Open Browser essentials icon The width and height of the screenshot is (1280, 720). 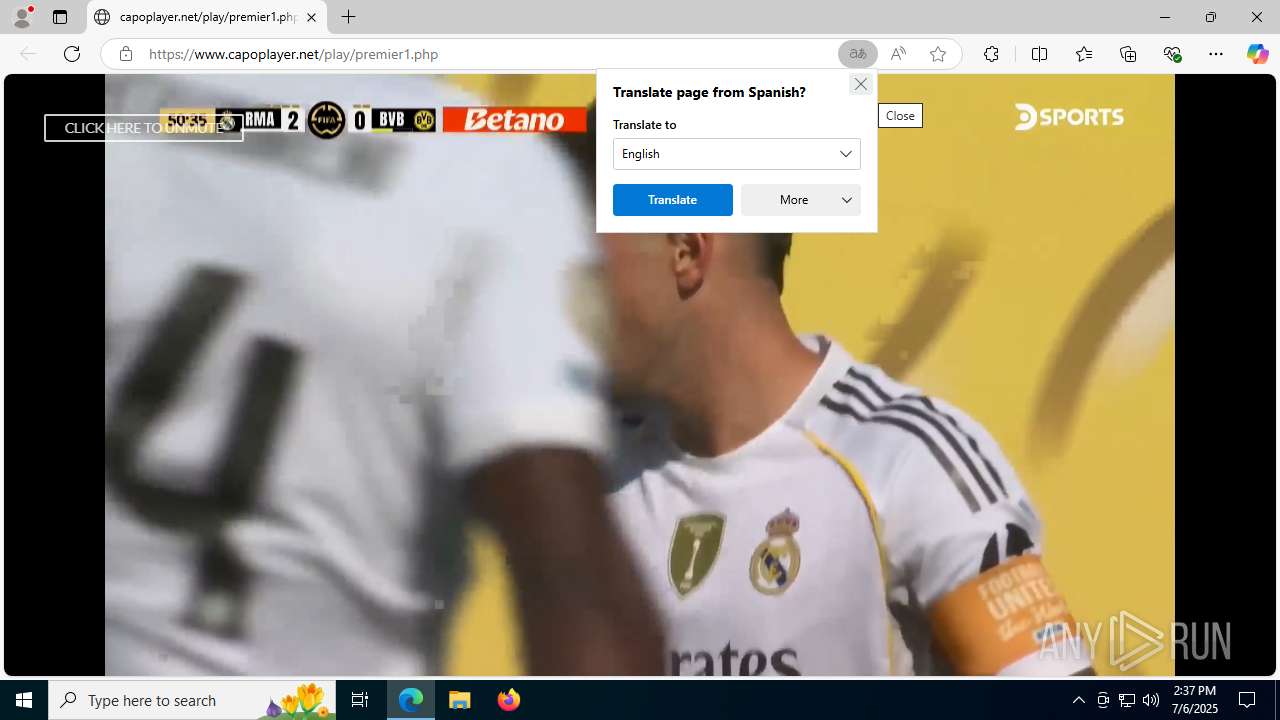click(1173, 54)
